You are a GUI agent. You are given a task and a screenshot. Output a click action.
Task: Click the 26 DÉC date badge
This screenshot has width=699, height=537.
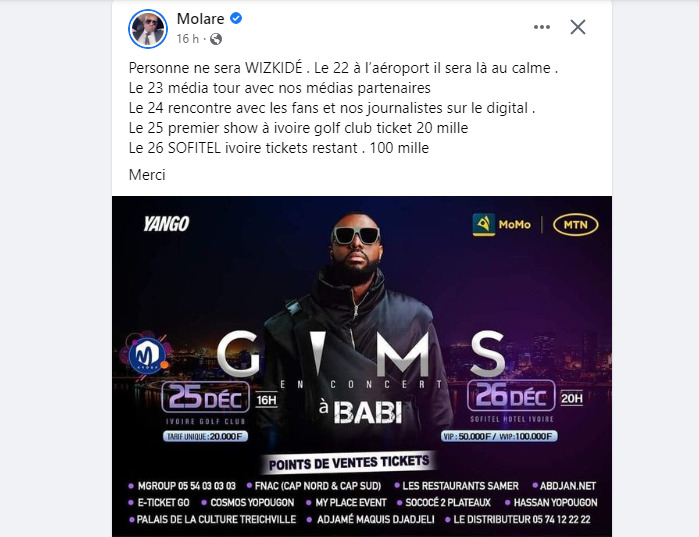coord(511,396)
